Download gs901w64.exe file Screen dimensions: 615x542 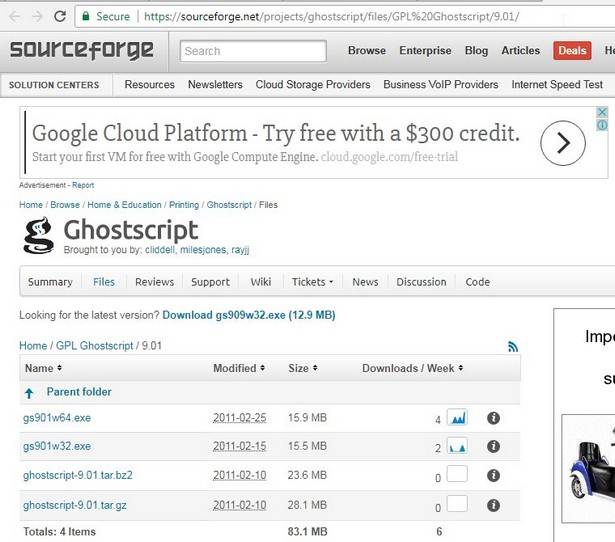click(x=57, y=418)
